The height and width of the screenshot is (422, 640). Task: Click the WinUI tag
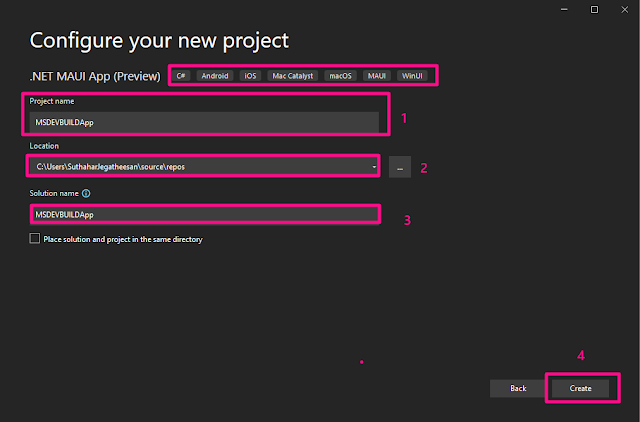click(x=411, y=75)
